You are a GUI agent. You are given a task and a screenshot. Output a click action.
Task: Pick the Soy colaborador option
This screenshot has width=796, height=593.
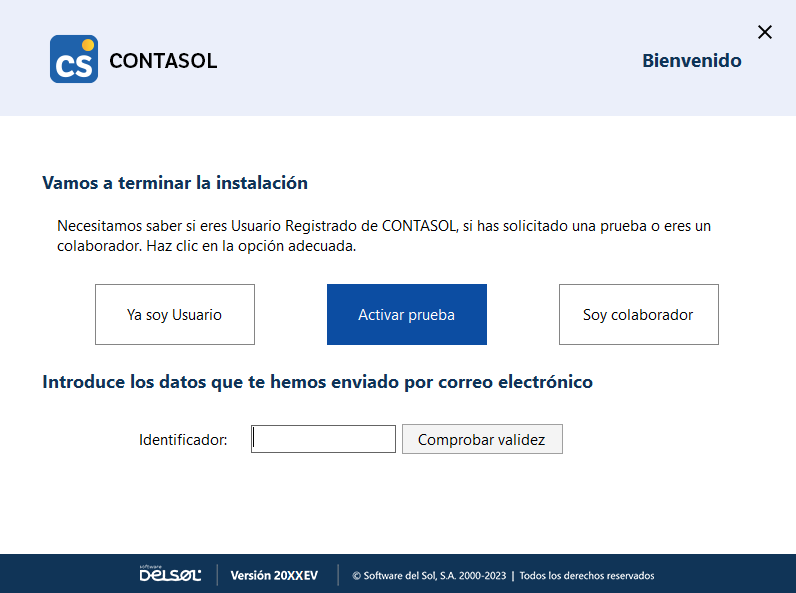tap(639, 314)
